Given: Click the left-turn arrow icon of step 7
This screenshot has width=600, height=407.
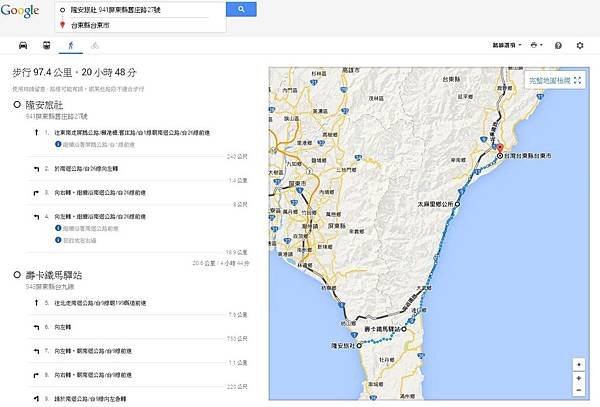Looking at the screenshot, I should click(x=36, y=351).
